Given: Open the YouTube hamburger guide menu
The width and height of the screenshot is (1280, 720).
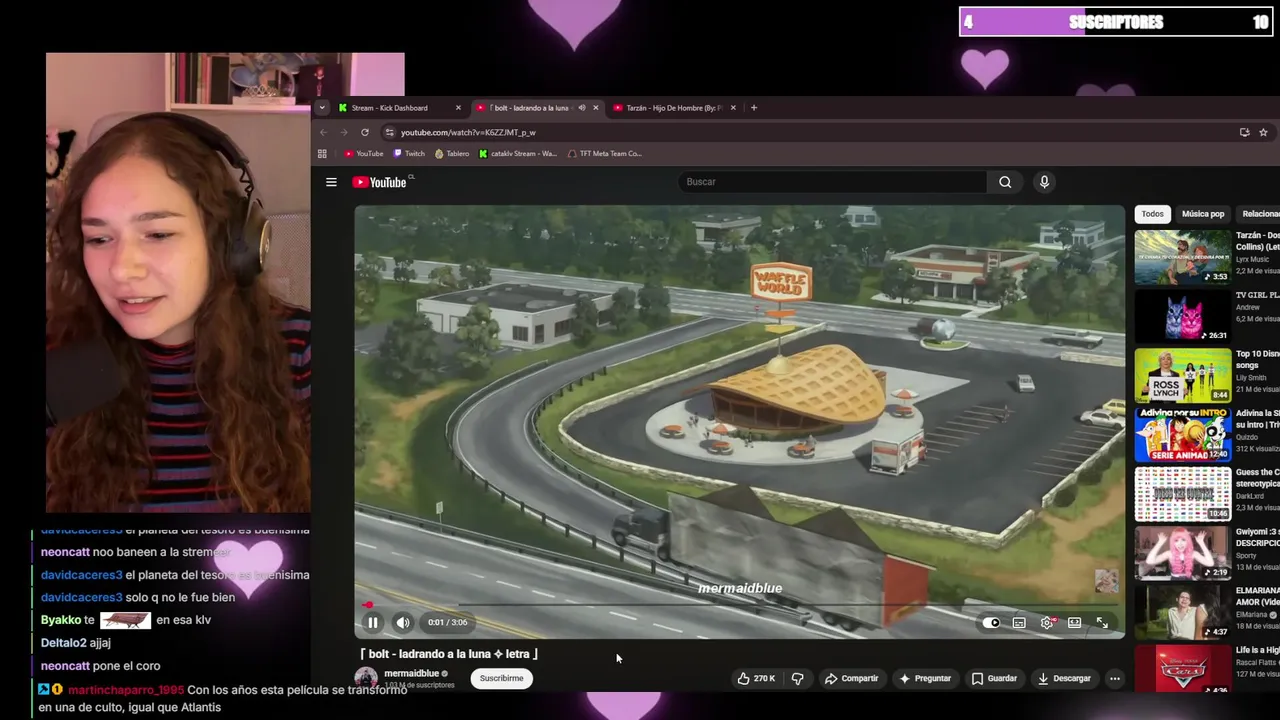Looking at the screenshot, I should click(x=331, y=182).
